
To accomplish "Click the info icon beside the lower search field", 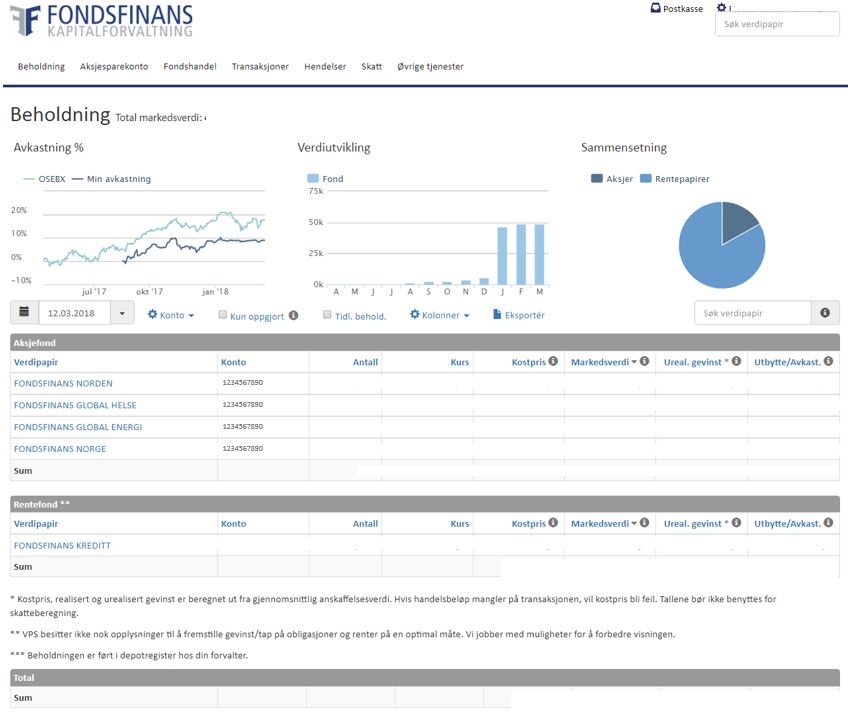I will 825,312.
